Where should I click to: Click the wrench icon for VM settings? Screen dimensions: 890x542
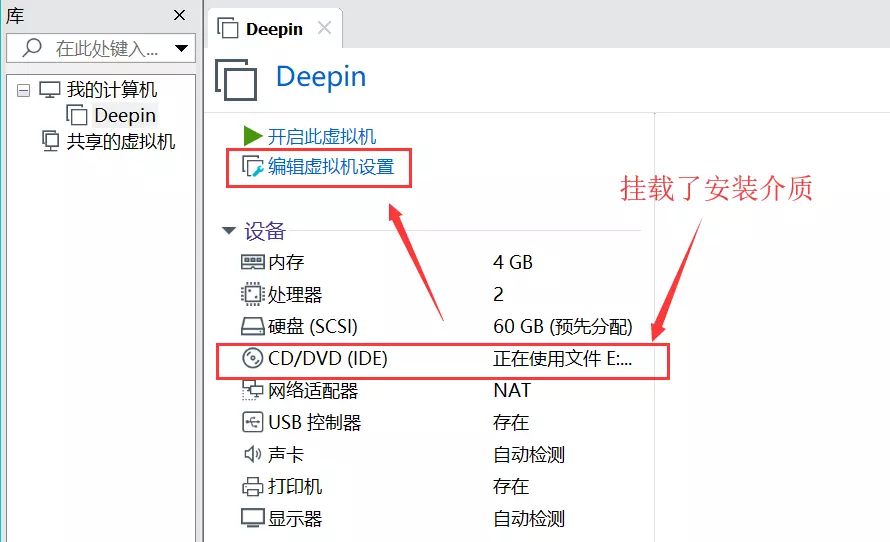point(253,167)
